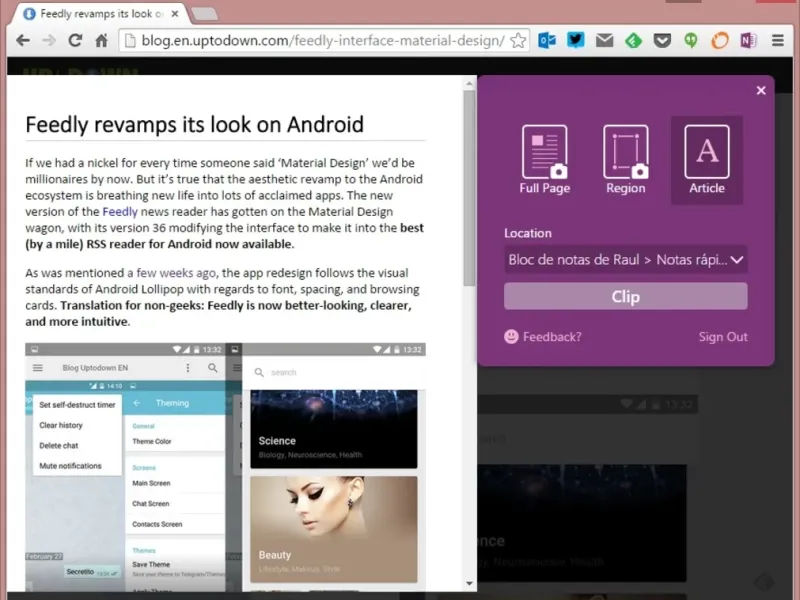Open a new tab with blank tab button

[x=206, y=14]
